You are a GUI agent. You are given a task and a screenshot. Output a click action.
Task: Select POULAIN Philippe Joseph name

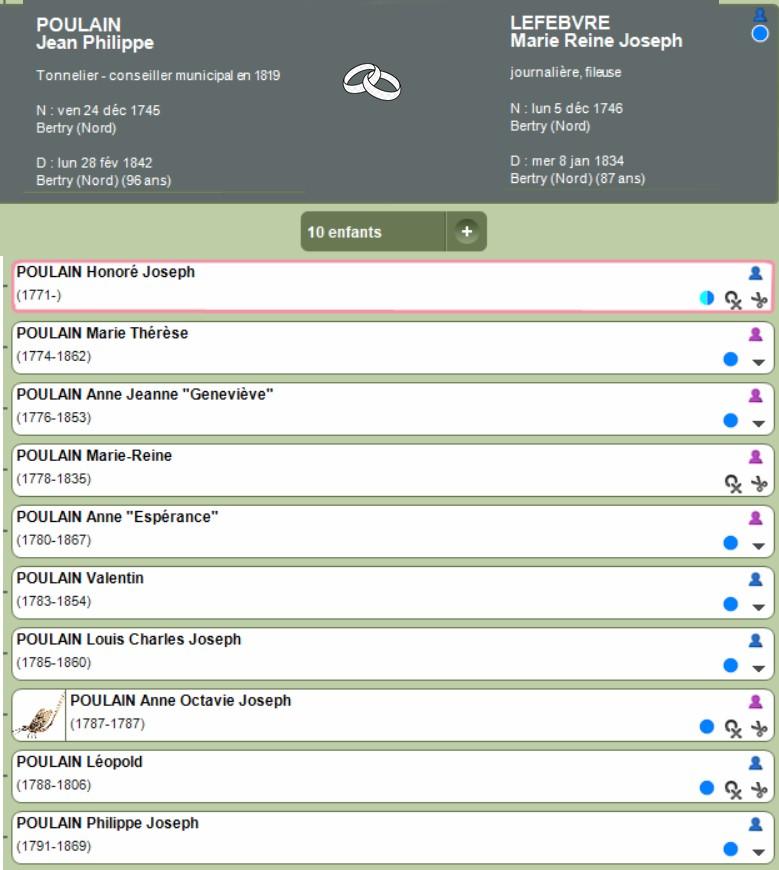[x=108, y=823]
